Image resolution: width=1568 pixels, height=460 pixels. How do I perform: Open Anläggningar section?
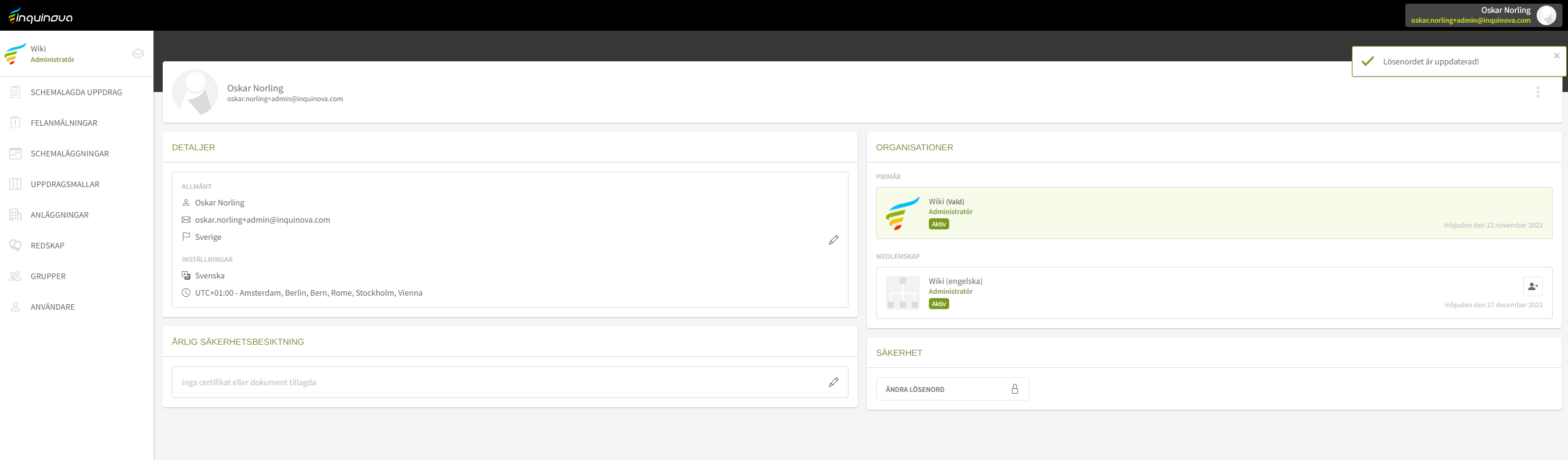[60, 215]
